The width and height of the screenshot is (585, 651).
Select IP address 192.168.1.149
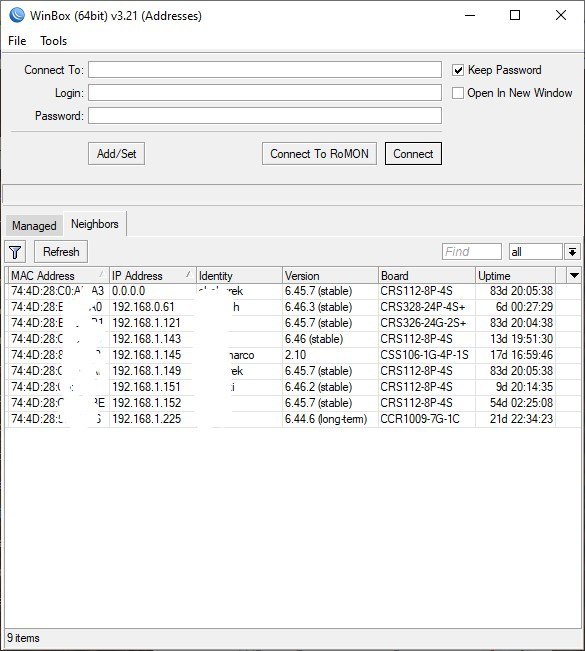[x=146, y=371]
